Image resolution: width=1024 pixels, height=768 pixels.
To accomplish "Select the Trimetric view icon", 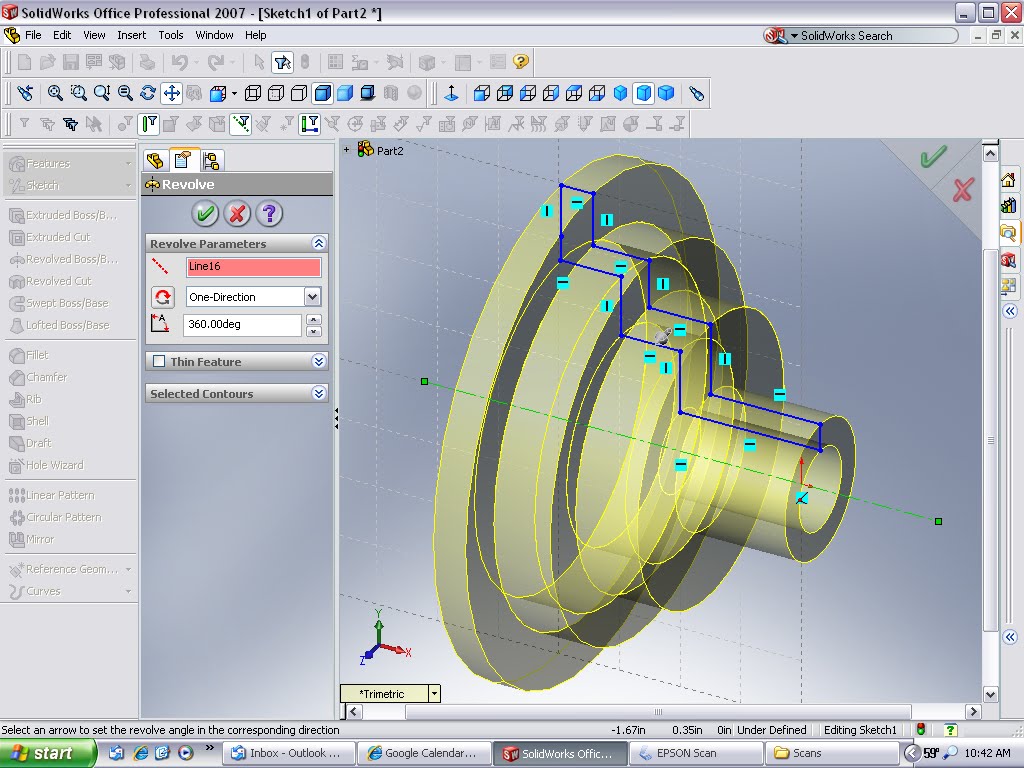I will coord(643,93).
